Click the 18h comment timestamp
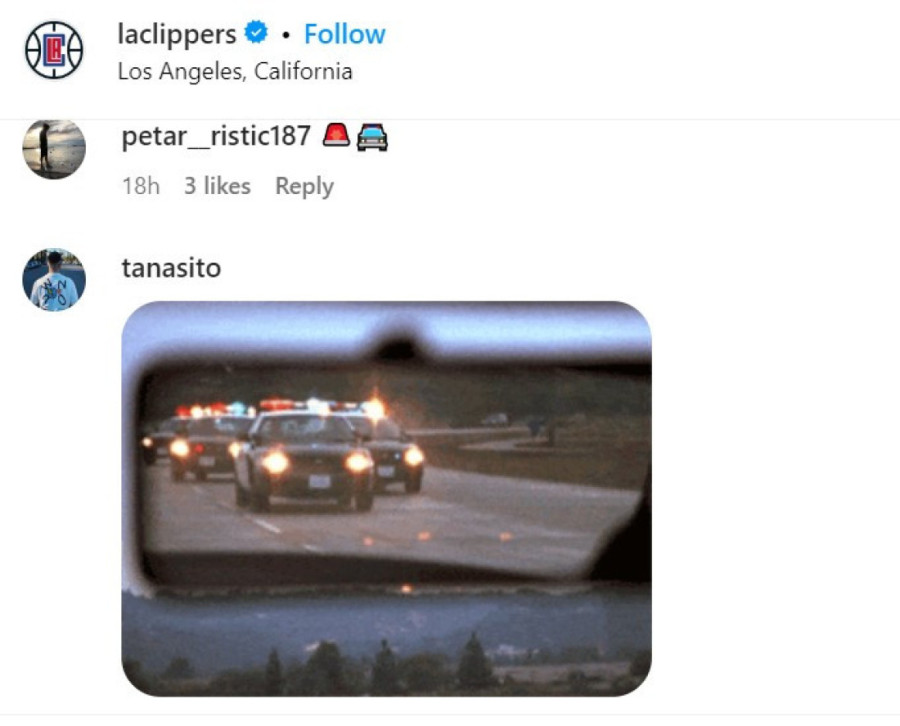Image resolution: width=900 pixels, height=726 pixels. point(141,186)
